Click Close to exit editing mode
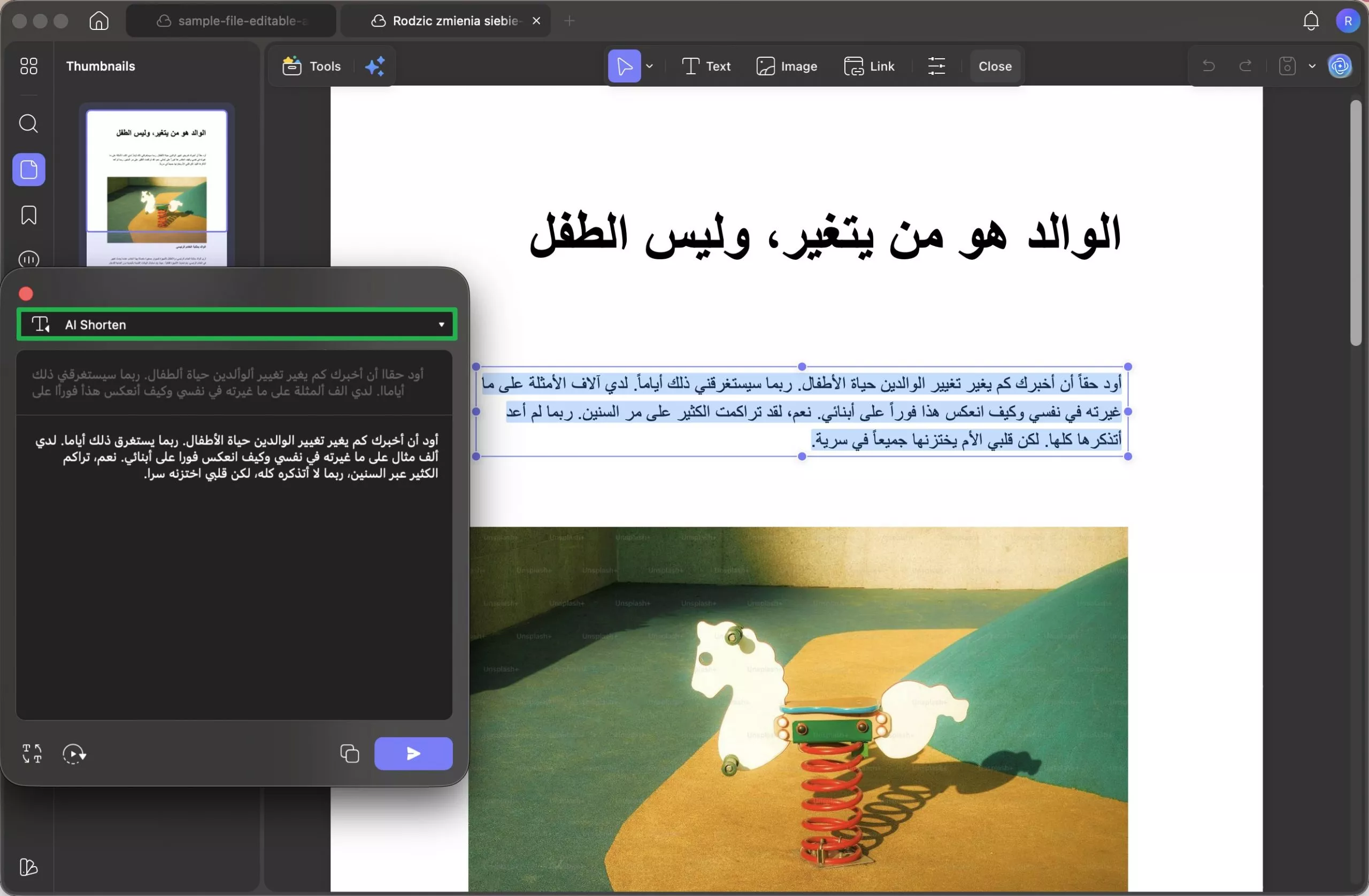 [994, 66]
